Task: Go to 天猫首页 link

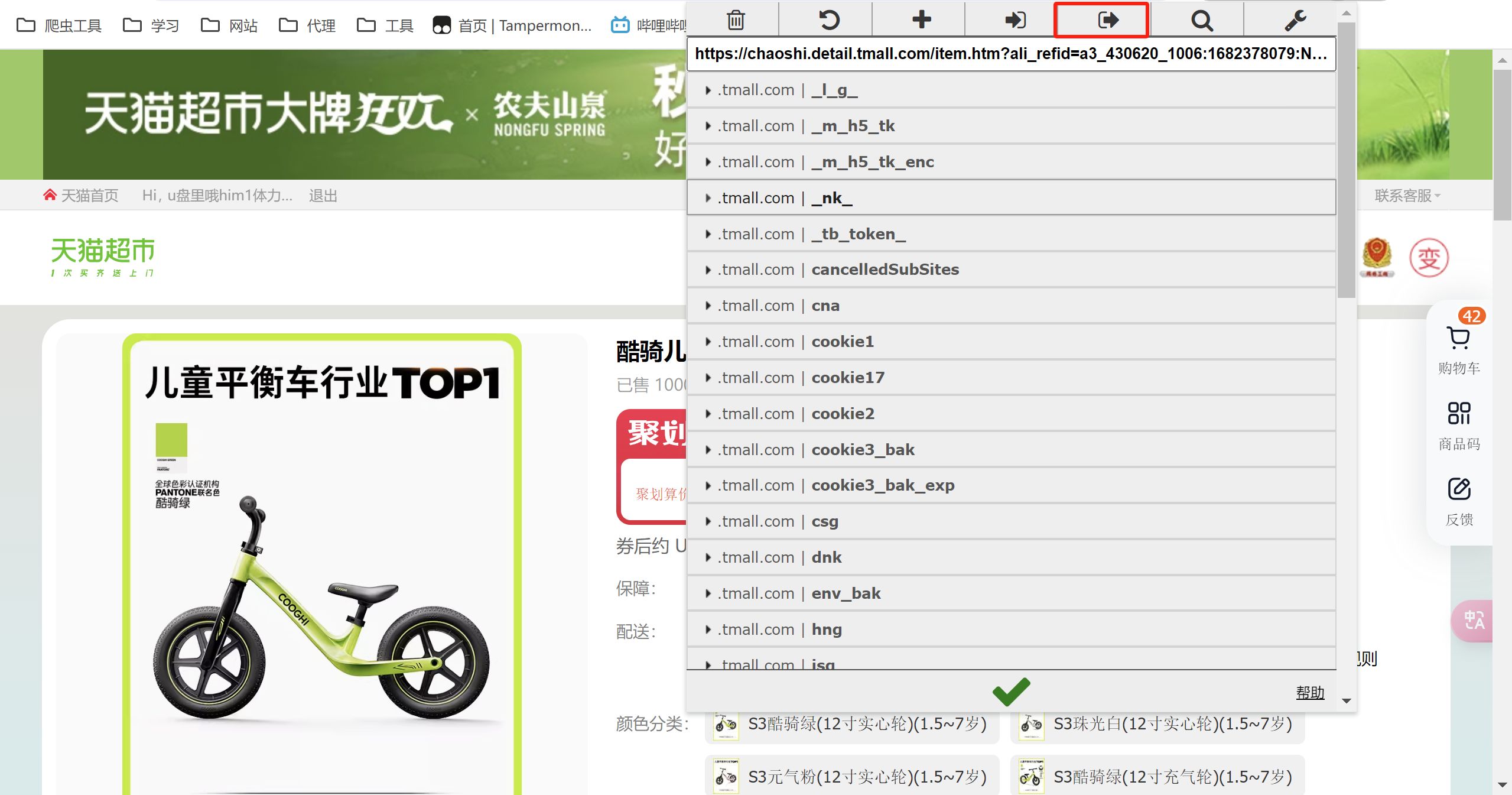Action: click(81, 196)
